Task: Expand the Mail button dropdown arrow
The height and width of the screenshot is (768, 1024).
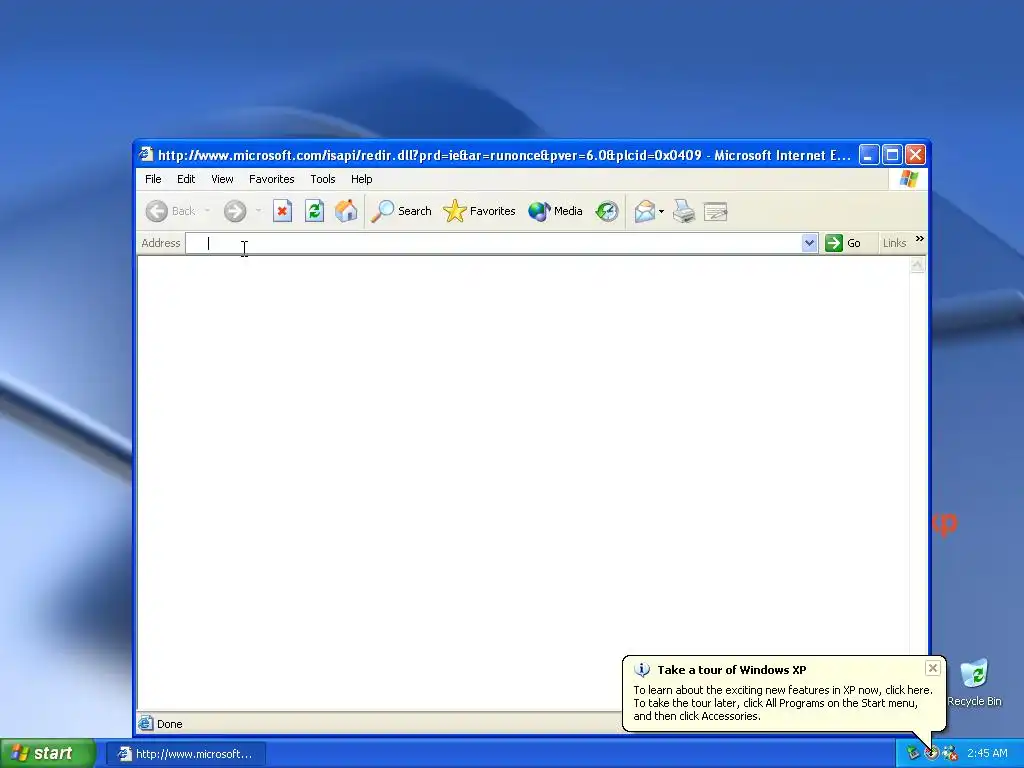Action: point(662,212)
